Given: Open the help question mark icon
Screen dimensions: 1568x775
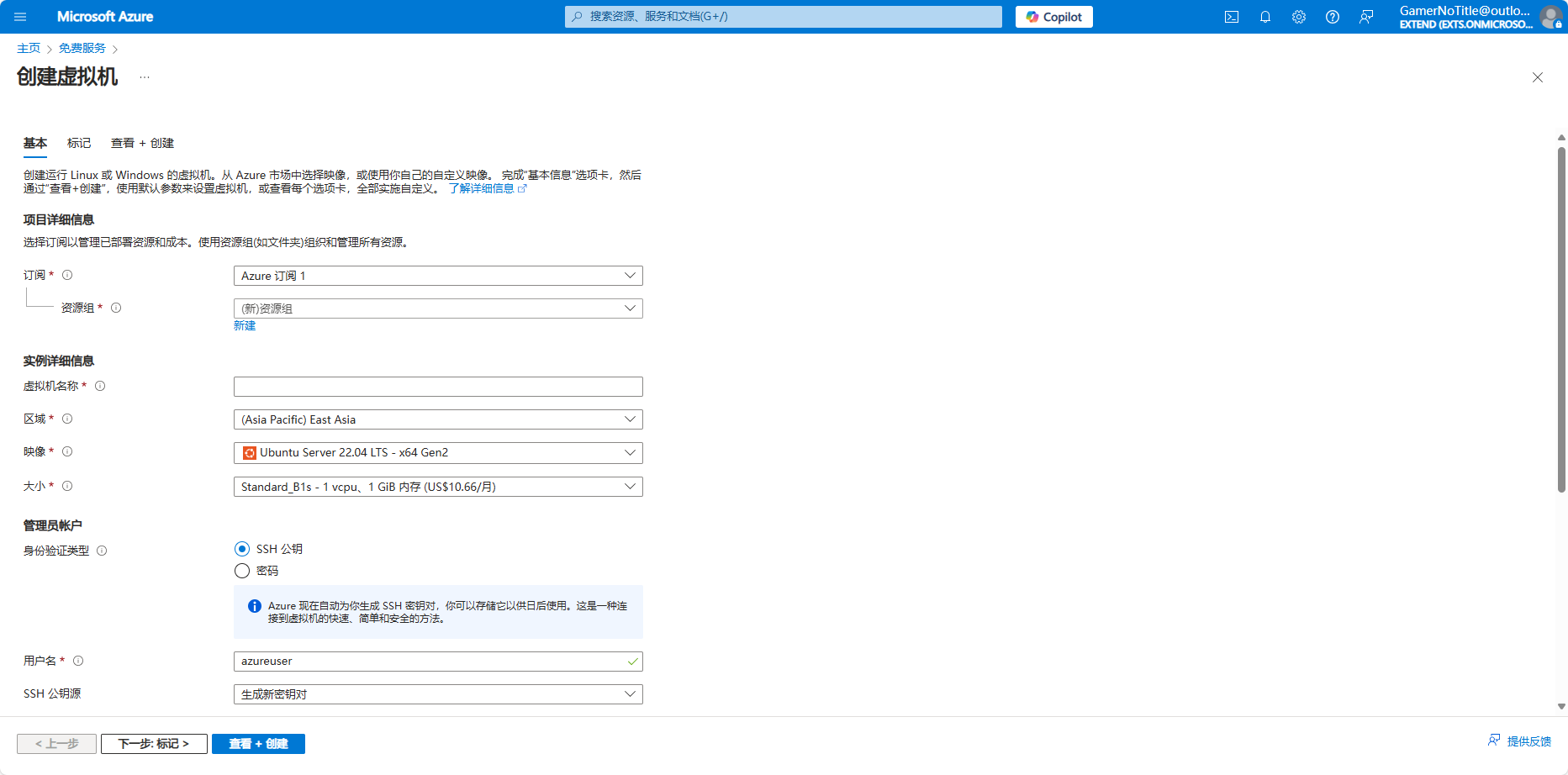Looking at the screenshot, I should click(1333, 17).
